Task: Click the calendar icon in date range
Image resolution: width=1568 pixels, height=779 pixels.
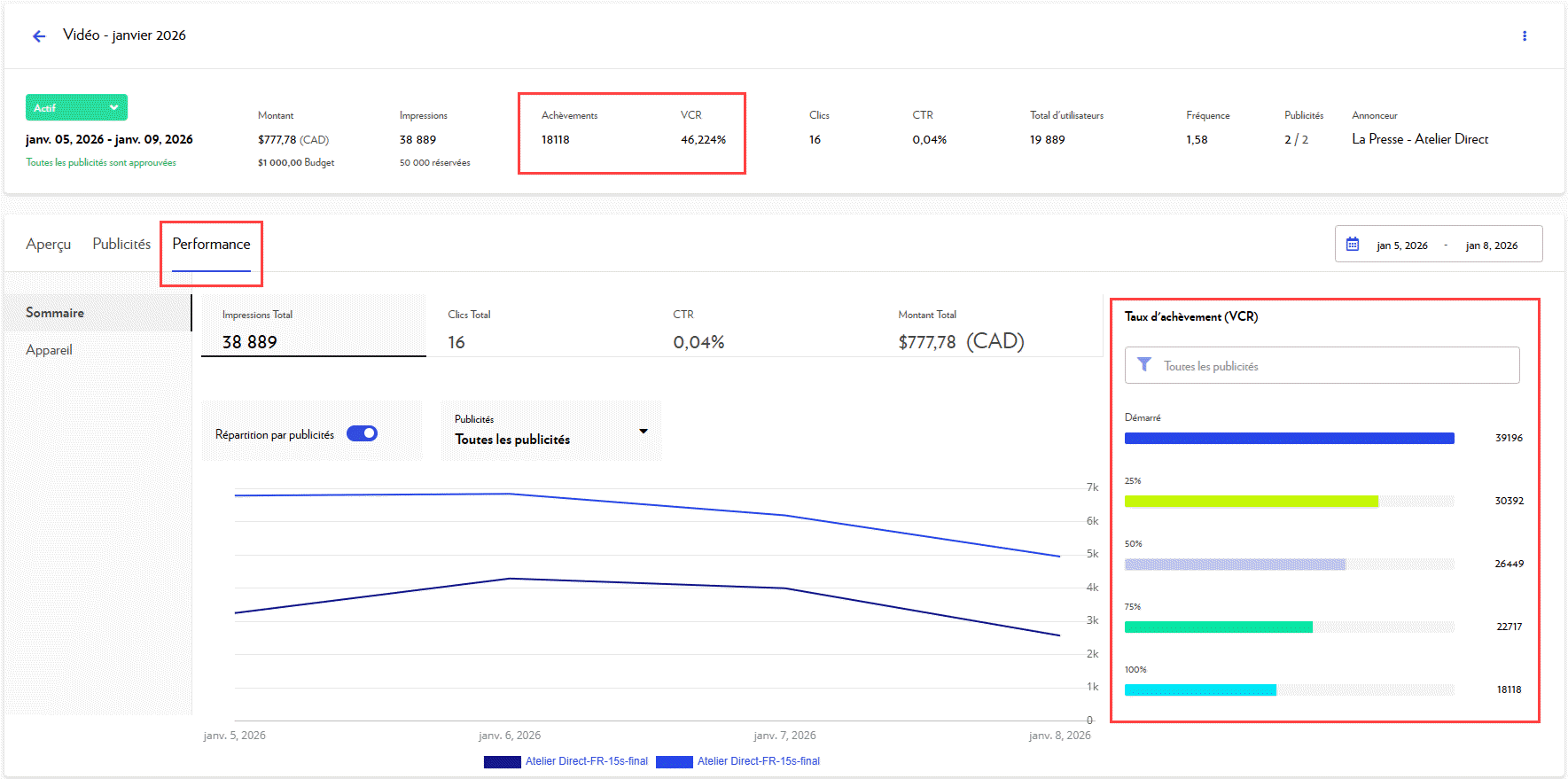Action: [1352, 245]
